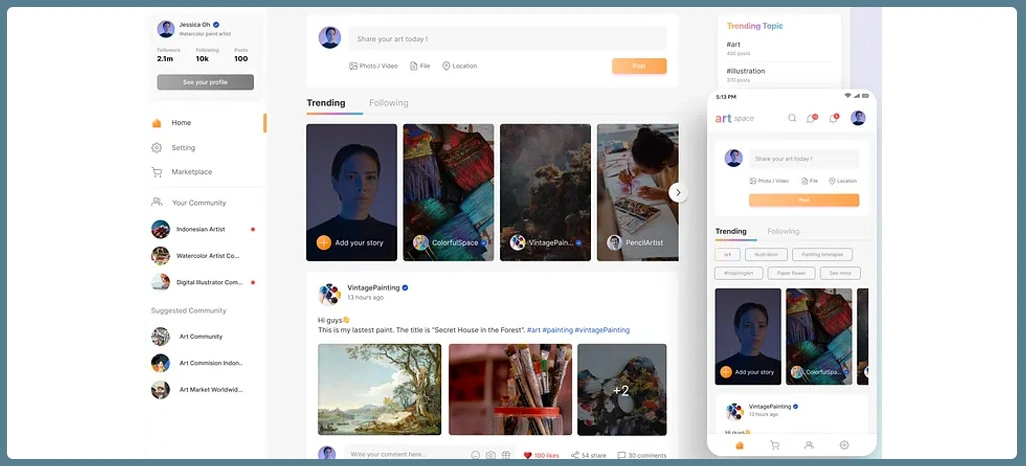
Task: Add Location in the desktop post composer
Action: (x=446, y=66)
